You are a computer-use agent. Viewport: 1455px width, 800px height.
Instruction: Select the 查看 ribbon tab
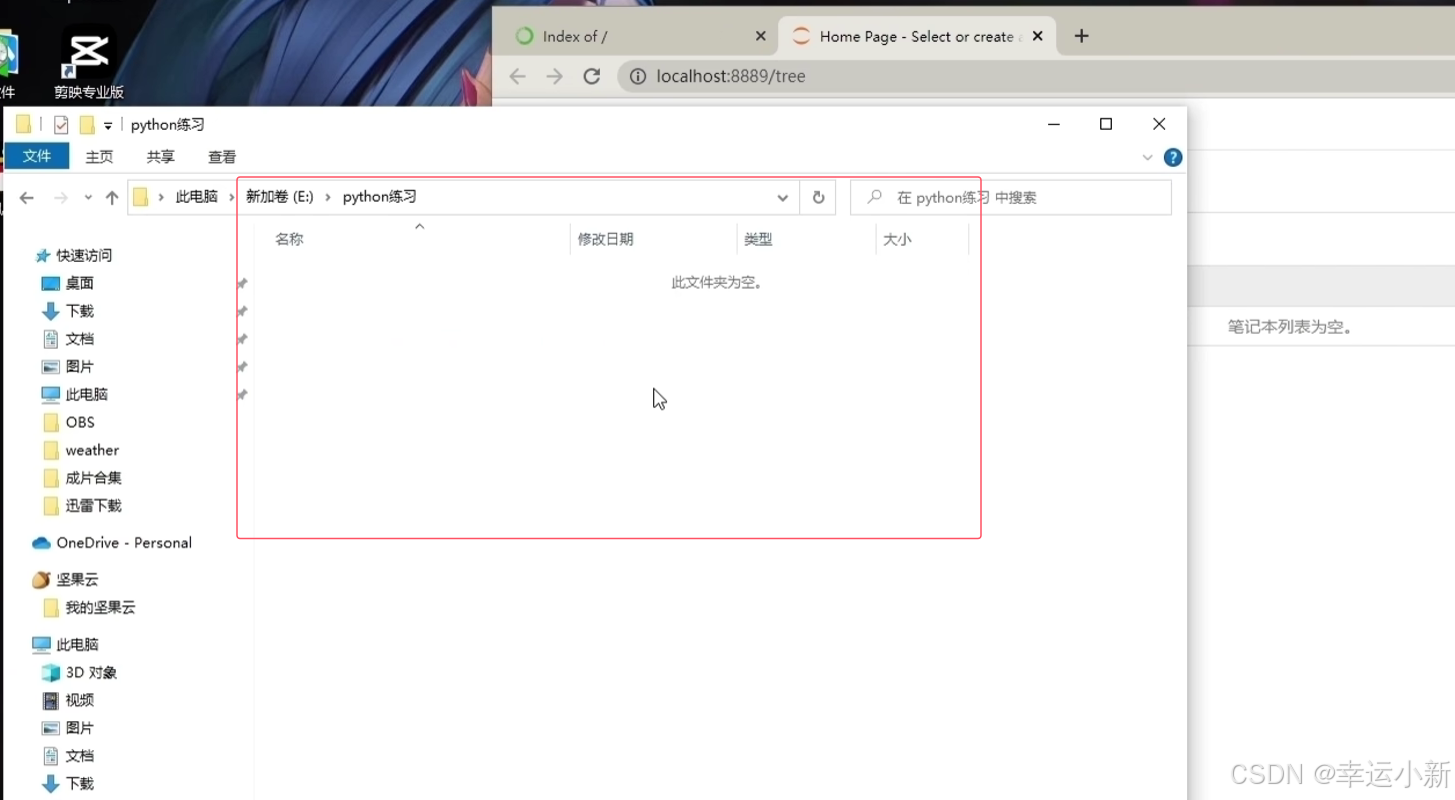(222, 157)
